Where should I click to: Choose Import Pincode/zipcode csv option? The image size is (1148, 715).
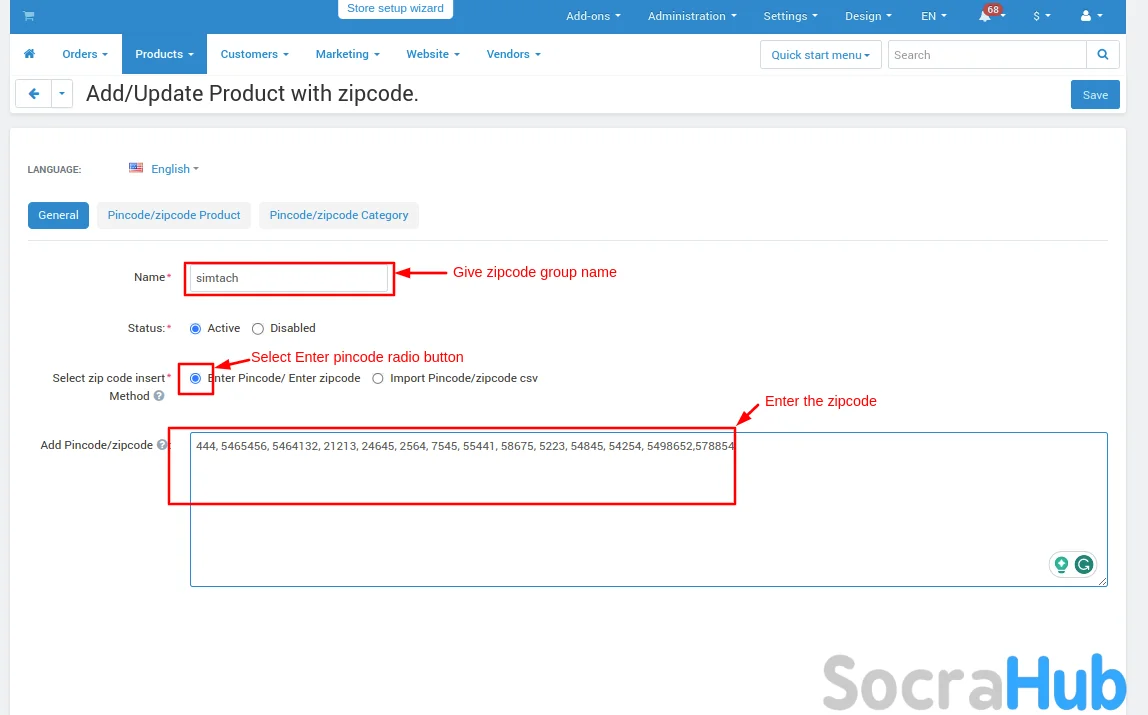(x=378, y=378)
